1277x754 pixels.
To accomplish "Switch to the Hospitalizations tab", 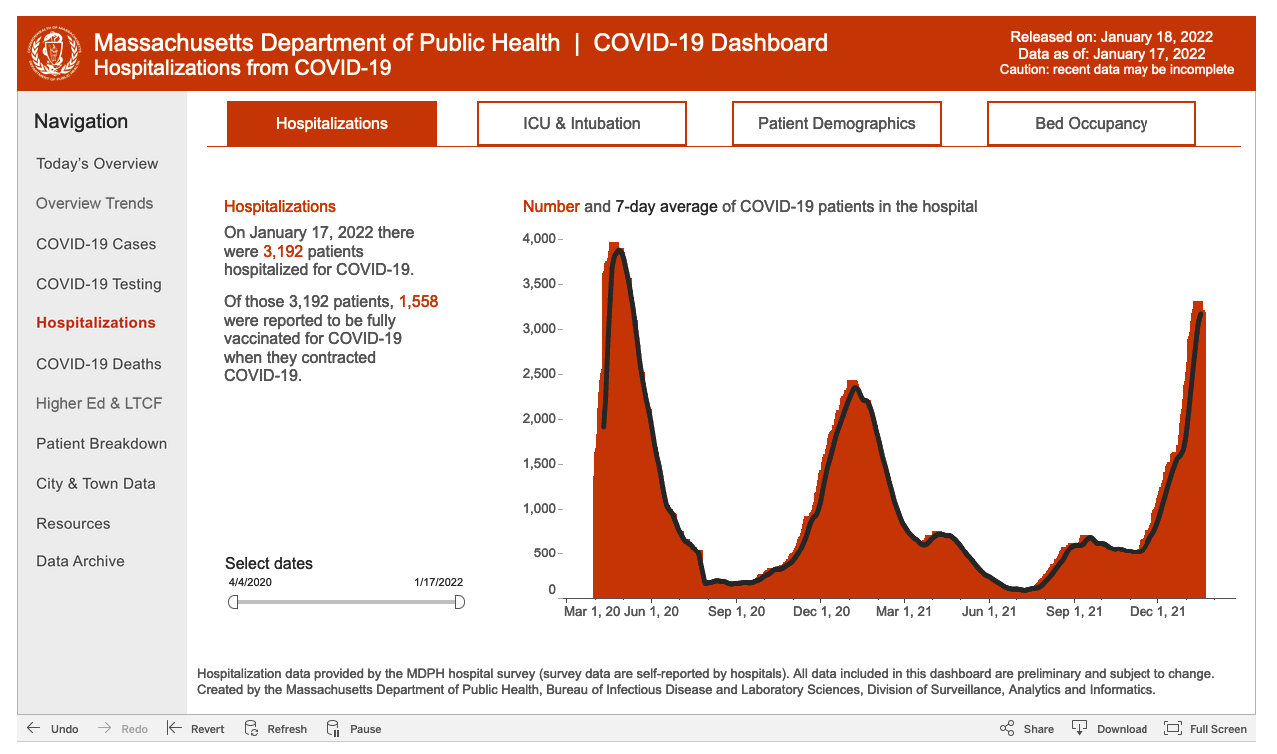I will click(x=332, y=124).
